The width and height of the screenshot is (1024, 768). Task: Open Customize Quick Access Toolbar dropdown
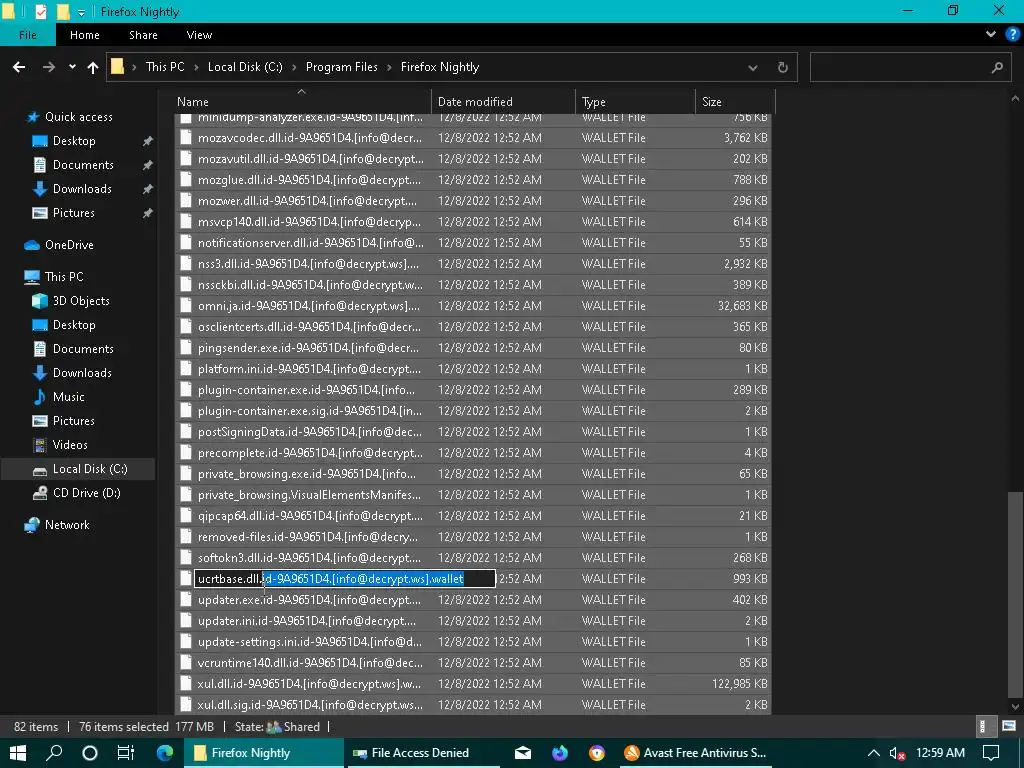(81, 12)
